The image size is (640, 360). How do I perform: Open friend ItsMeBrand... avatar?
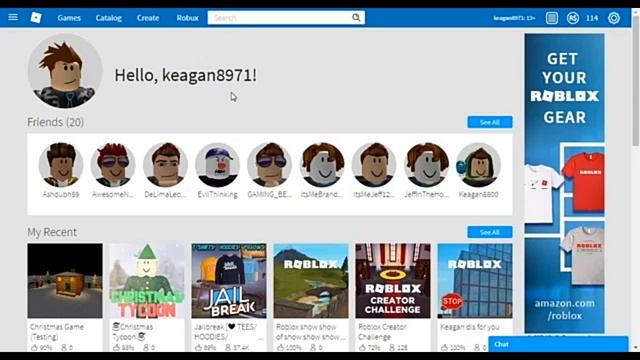click(x=322, y=164)
